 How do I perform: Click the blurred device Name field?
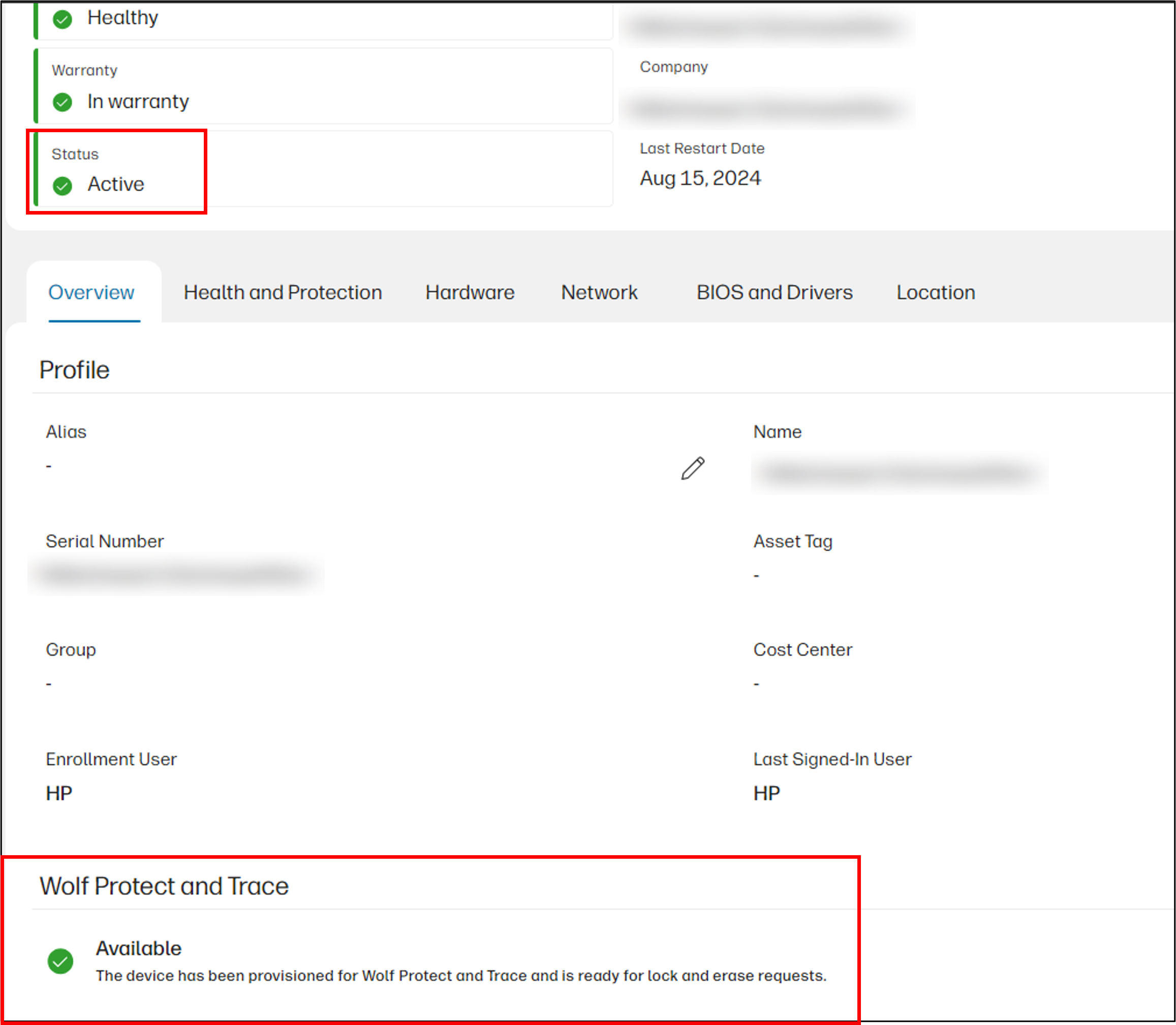click(898, 474)
